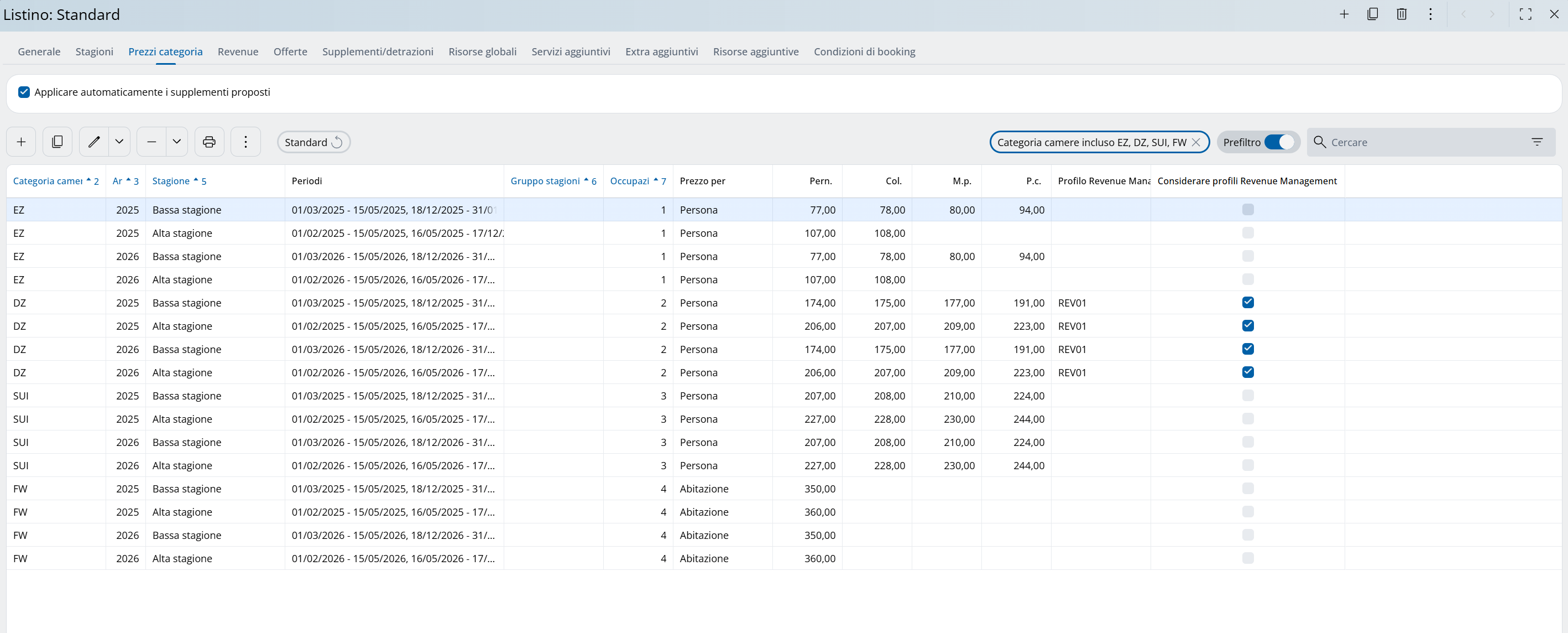Click the printer icon
This screenshot has height=633, width=1568.
pyautogui.click(x=209, y=142)
